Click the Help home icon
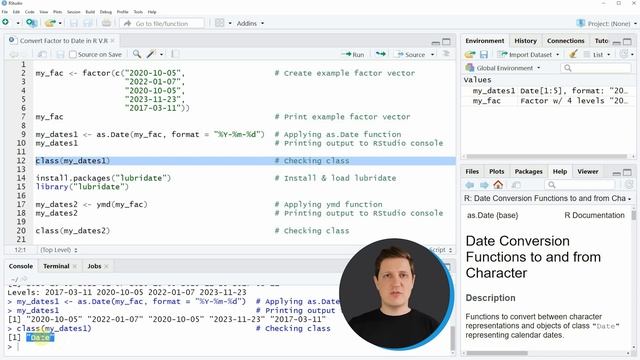The height and width of the screenshot is (360, 640). coord(498,184)
